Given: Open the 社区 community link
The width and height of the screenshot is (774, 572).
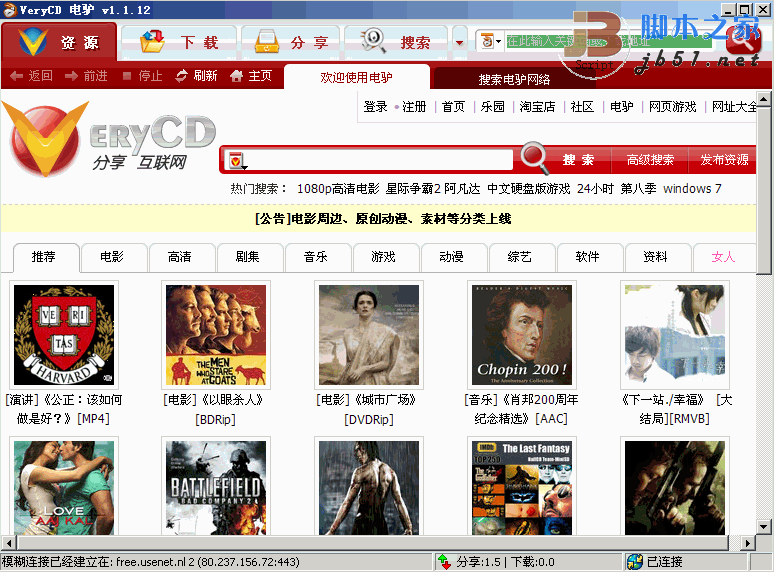Looking at the screenshot, I should (582, 107).
